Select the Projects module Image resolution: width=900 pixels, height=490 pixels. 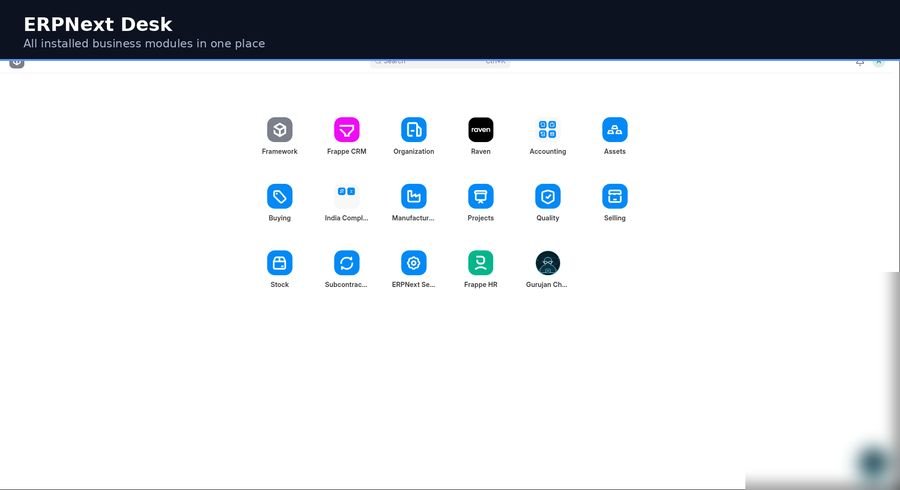(480, 196)
